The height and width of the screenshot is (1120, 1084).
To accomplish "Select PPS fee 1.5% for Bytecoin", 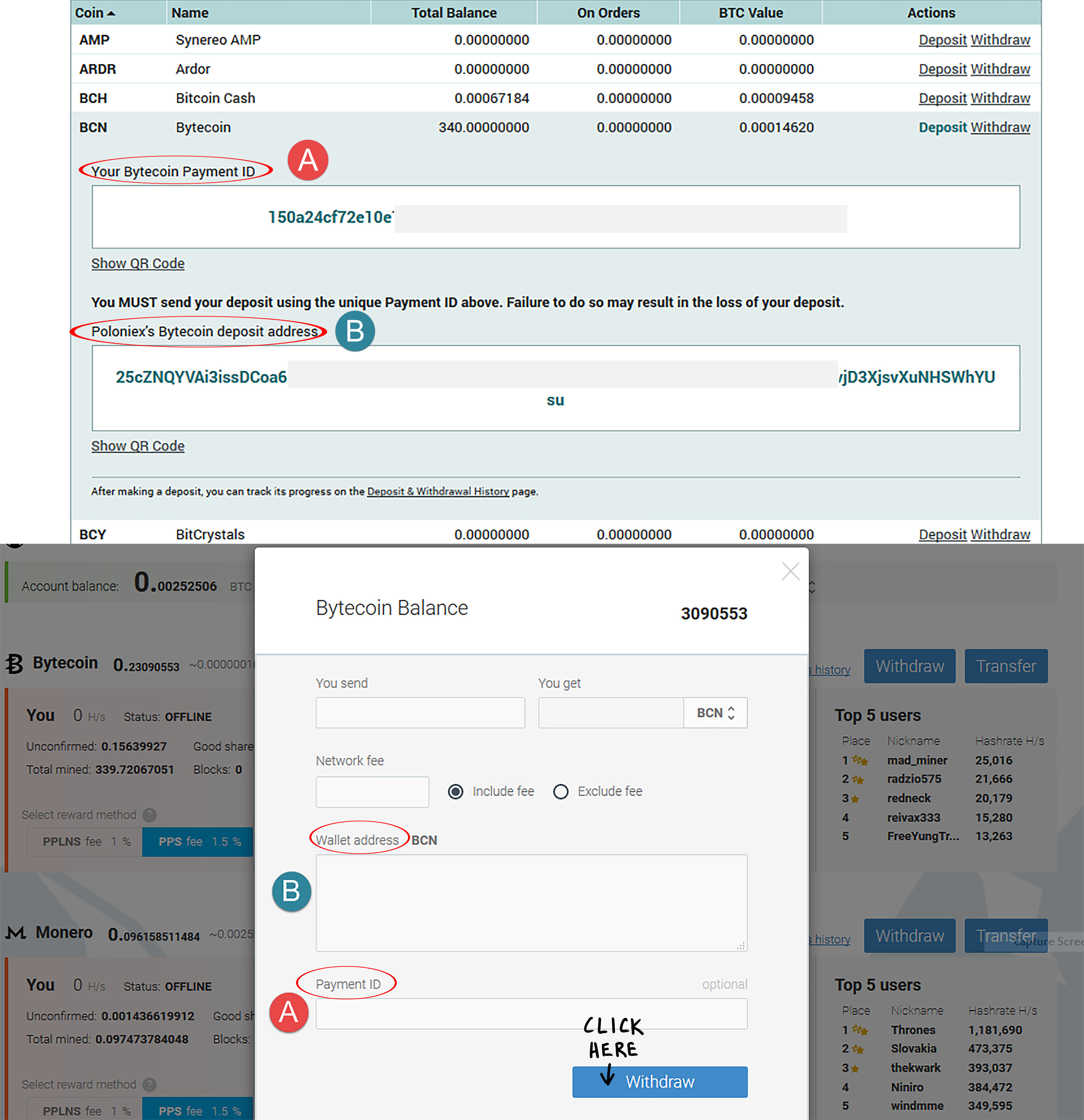I will (198, 842).
